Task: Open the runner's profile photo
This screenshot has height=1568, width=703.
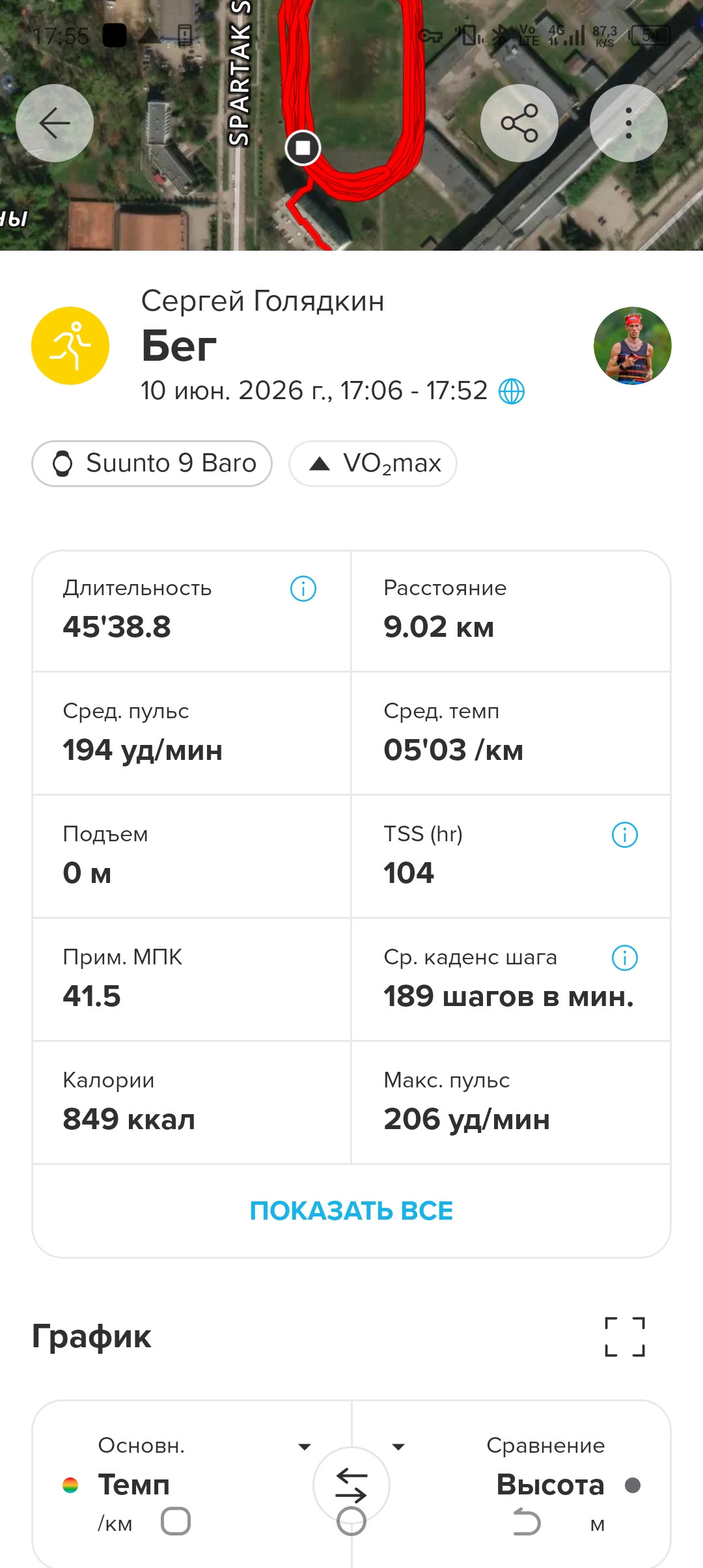Action: point(633,346)
